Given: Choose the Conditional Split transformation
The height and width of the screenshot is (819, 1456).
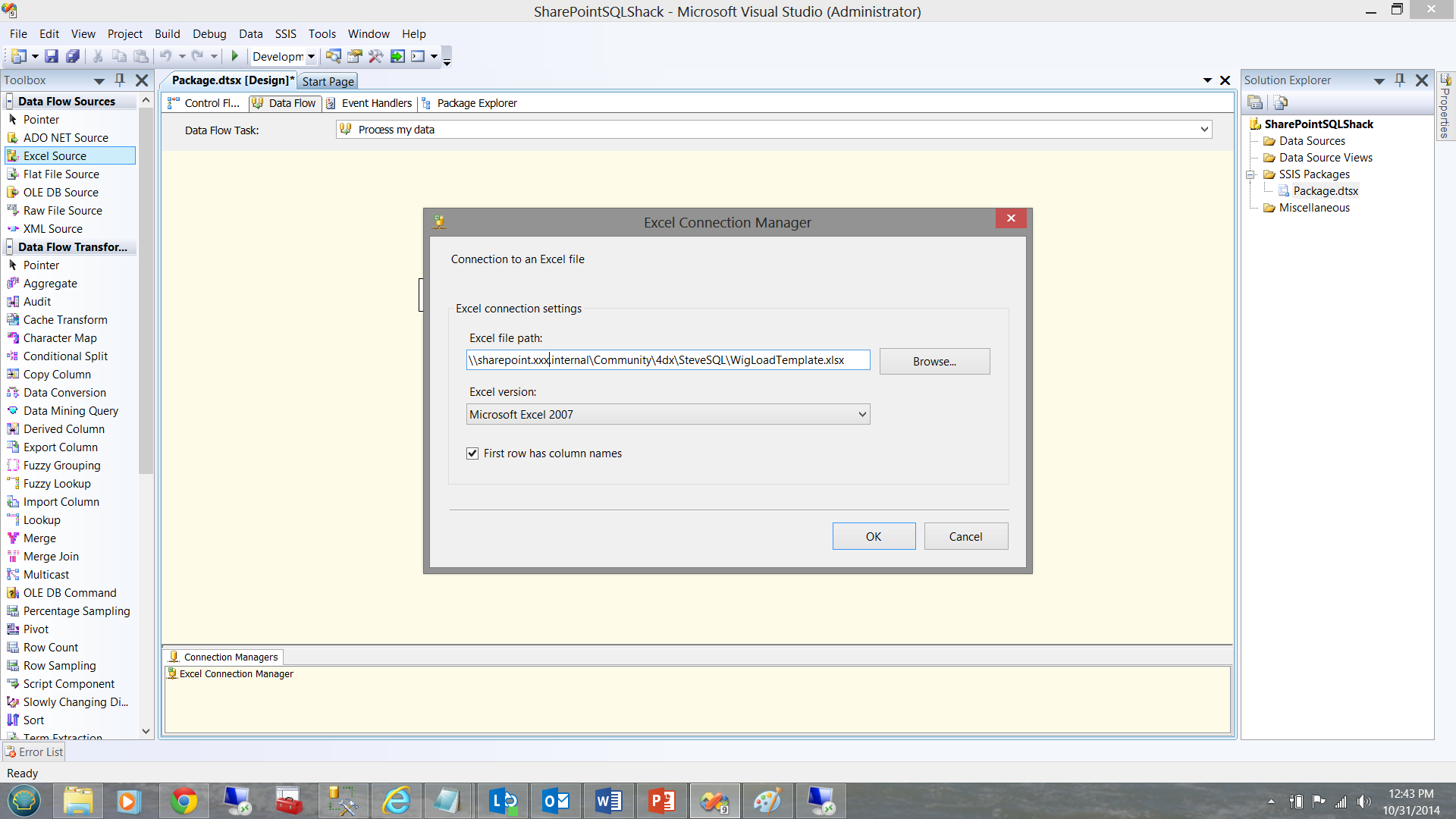Looking at the screenshot, I should [x=65, y=356].
